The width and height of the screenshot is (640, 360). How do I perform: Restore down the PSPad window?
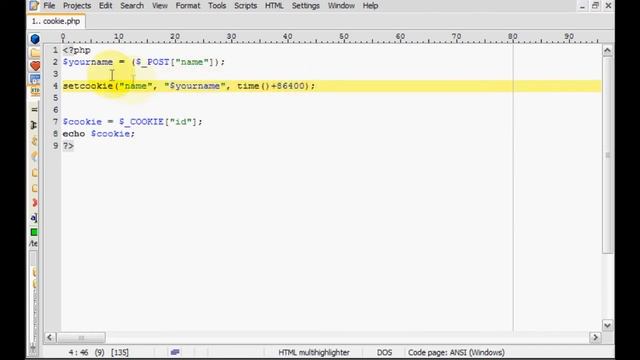595,6
